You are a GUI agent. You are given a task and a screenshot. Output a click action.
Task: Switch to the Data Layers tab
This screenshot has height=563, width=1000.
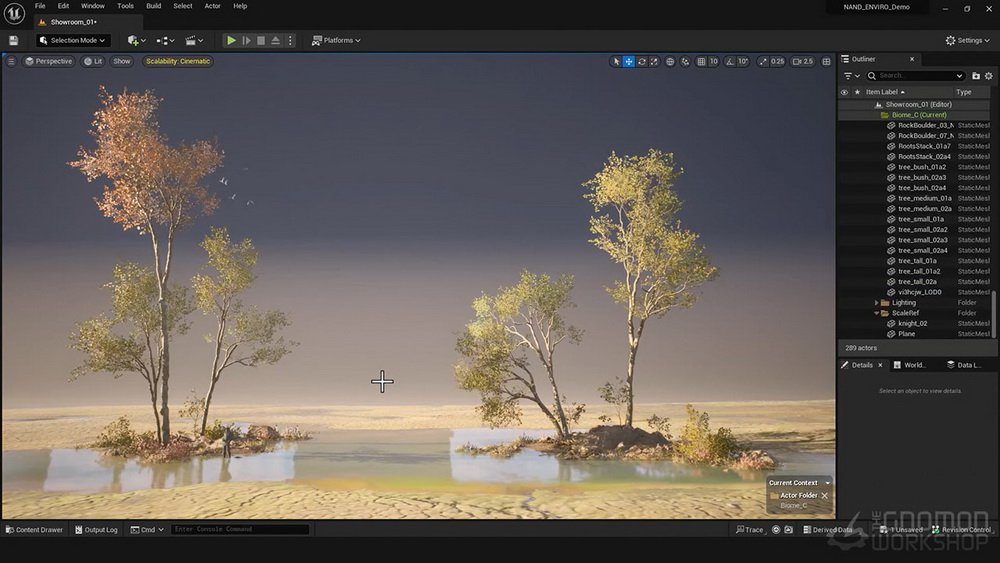(964, 365)
